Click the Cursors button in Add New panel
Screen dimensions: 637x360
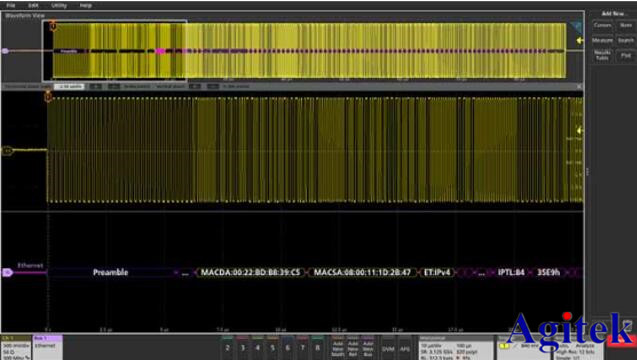(x=602, y=25)
